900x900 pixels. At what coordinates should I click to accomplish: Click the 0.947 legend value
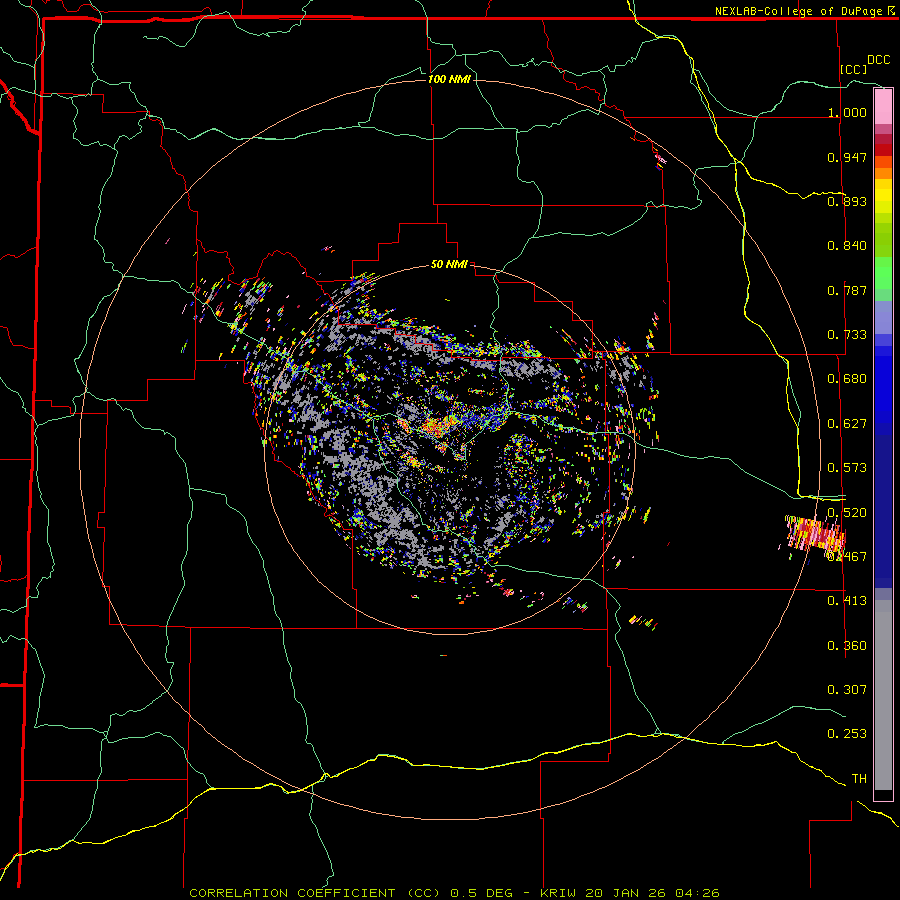pyautogui.click(x=847, y=157)
